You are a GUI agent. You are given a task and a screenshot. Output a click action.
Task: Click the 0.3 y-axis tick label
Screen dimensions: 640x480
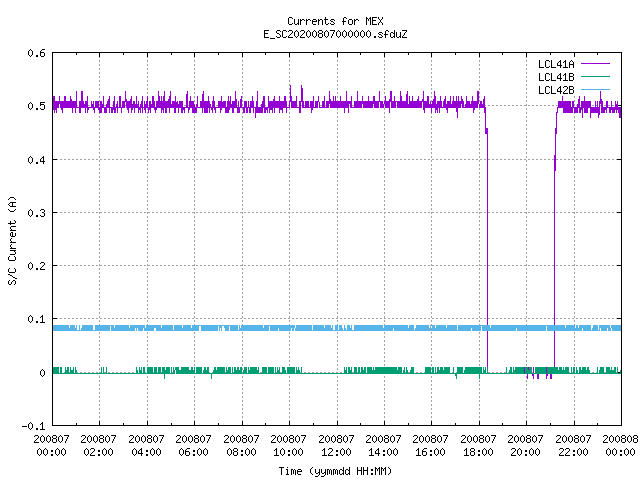(x=36, y=213)
